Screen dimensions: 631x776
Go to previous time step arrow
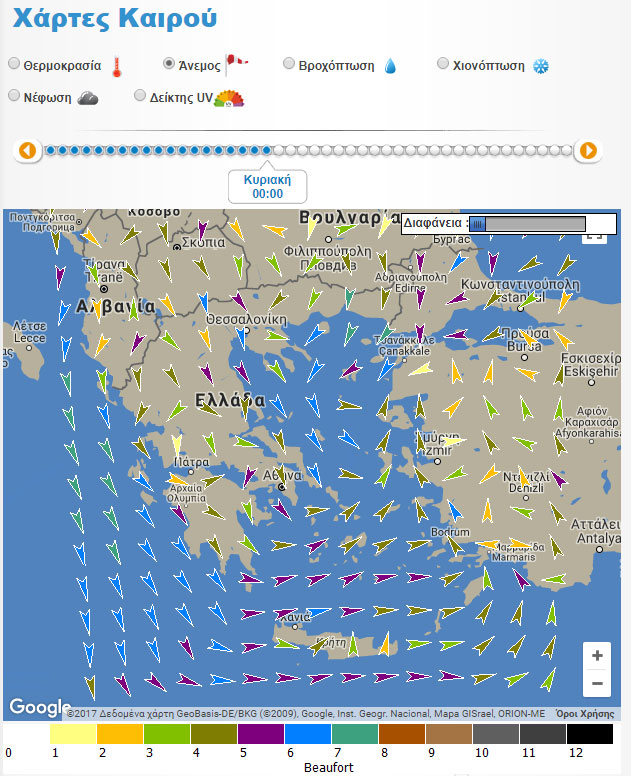pos(27,150)
